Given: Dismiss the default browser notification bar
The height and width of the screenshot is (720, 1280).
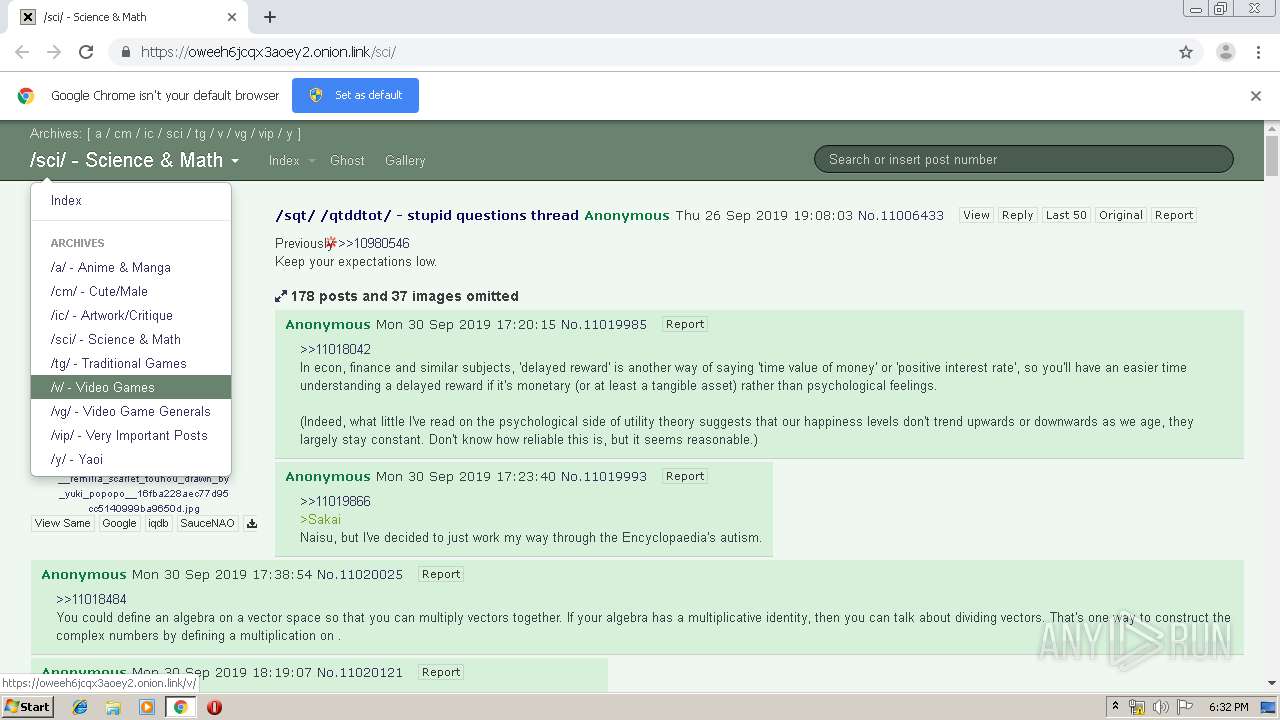Looking at the screenshot, I should coord(1256,96).
